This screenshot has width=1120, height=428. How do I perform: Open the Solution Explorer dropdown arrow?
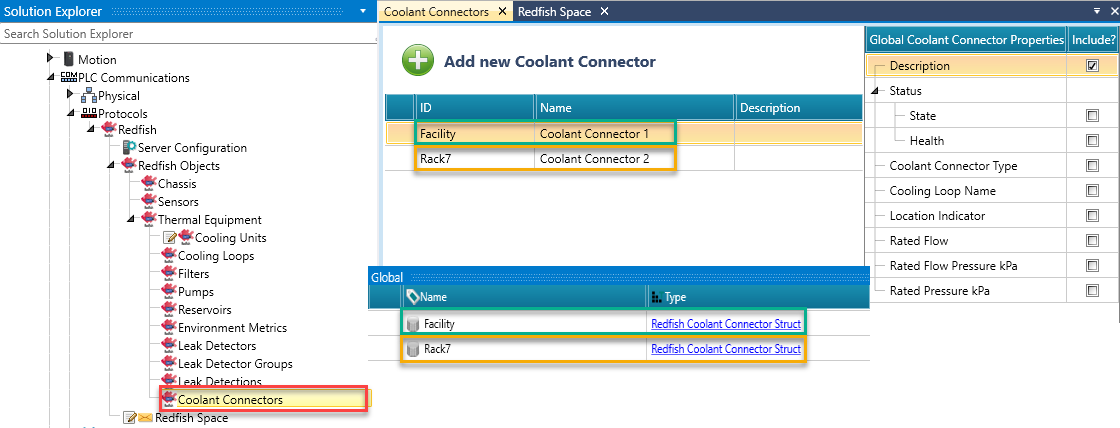(x=361, y=11)
